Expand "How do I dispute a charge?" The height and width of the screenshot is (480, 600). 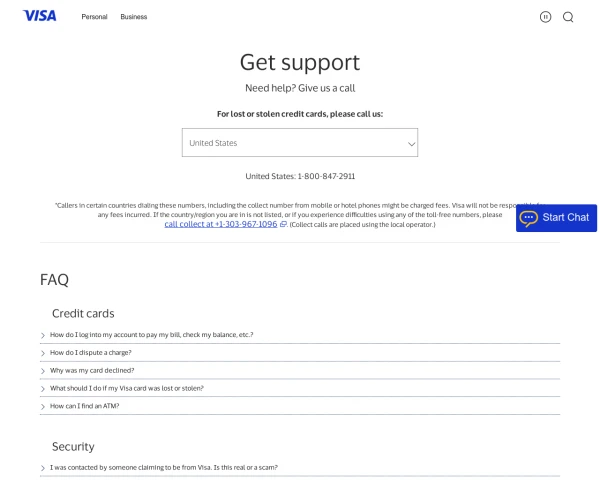tap(300, 353)
